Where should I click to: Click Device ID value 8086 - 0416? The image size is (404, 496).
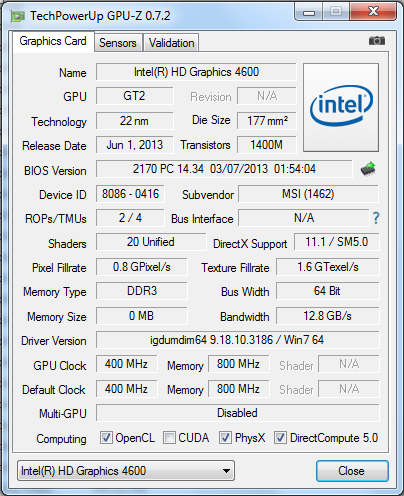pos(130,194)
